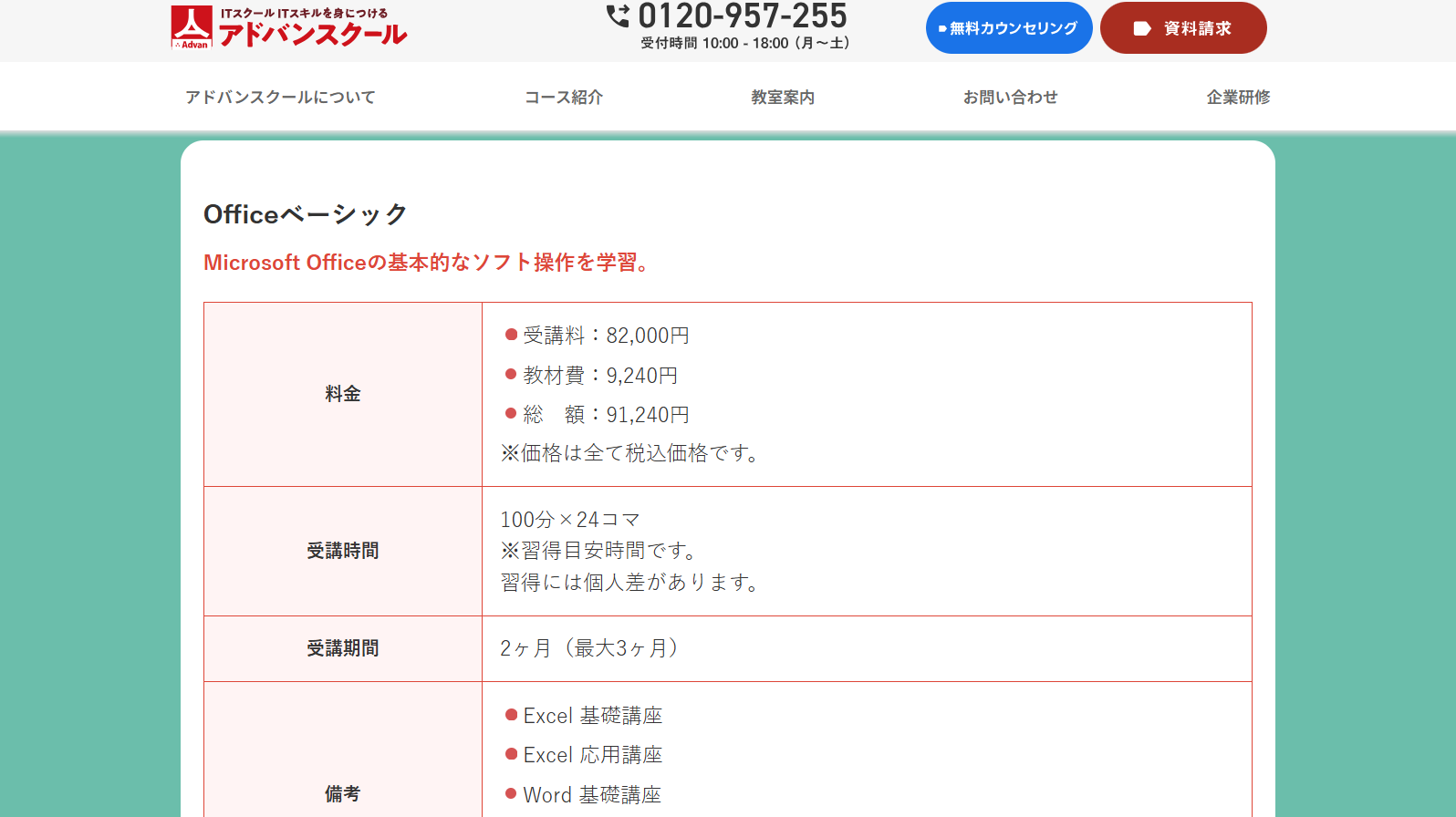This screenshot has width=1456, height=817.
Task: Click the 受講時間 header cell
Action: pos(343,551)
